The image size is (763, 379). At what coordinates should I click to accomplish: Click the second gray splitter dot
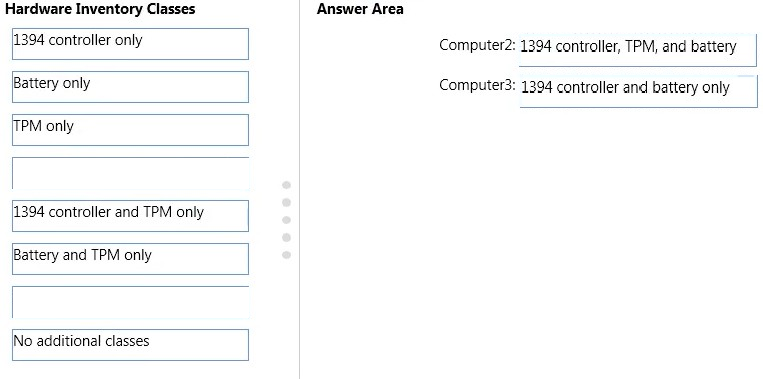tap(287, 202)
